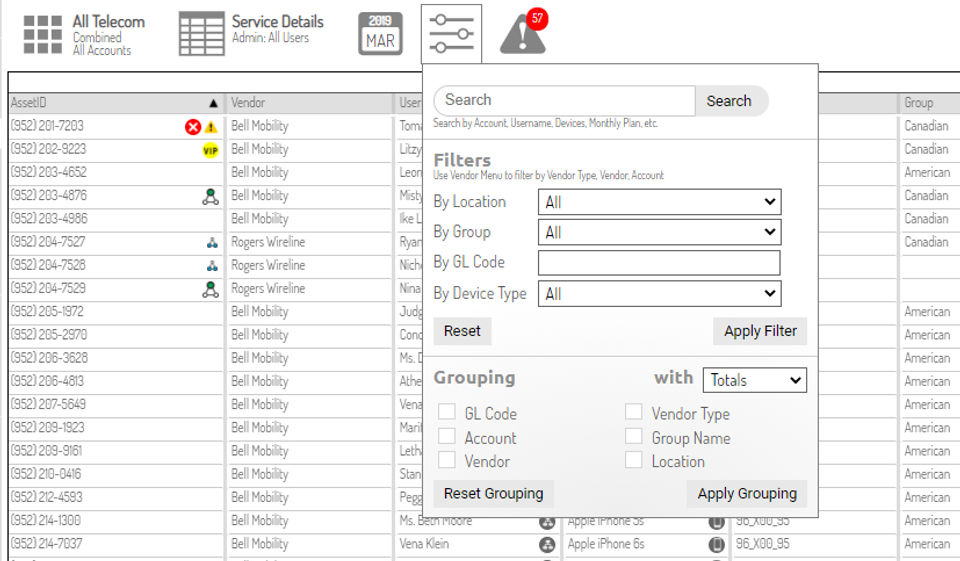Viewport: 960px width, 561px height.
Task: Check the Vendor grouping checkbox
Action: pos(447,460)
